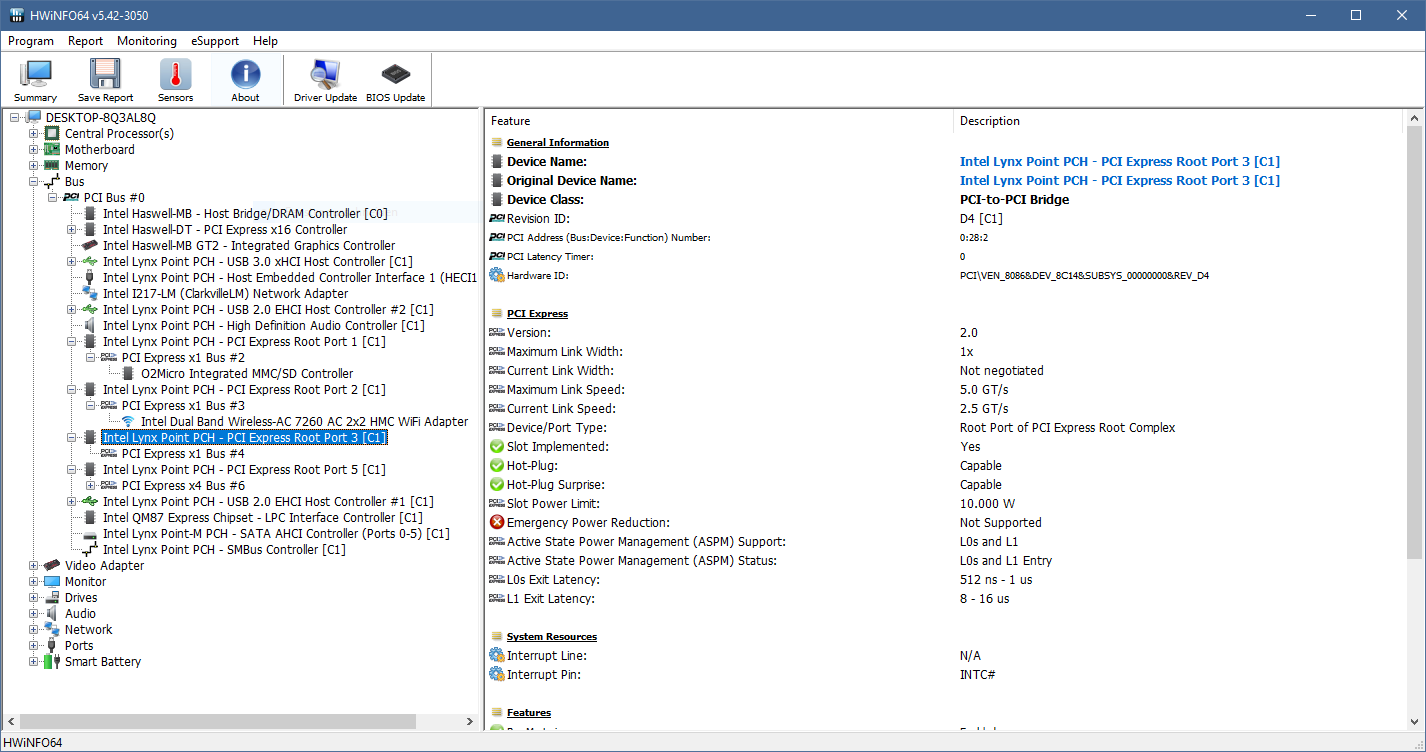Click the L1 Exit Latency row label
This screenshot has width=1426, height=752.
(x=551, y=599)
